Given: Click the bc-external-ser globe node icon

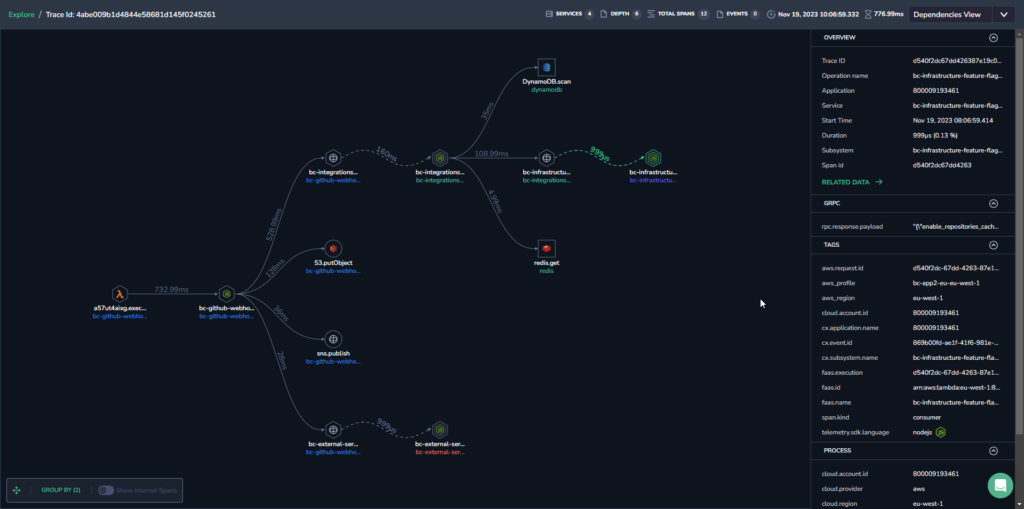Looking at the screenshot, I should click(x=333, y=429).
